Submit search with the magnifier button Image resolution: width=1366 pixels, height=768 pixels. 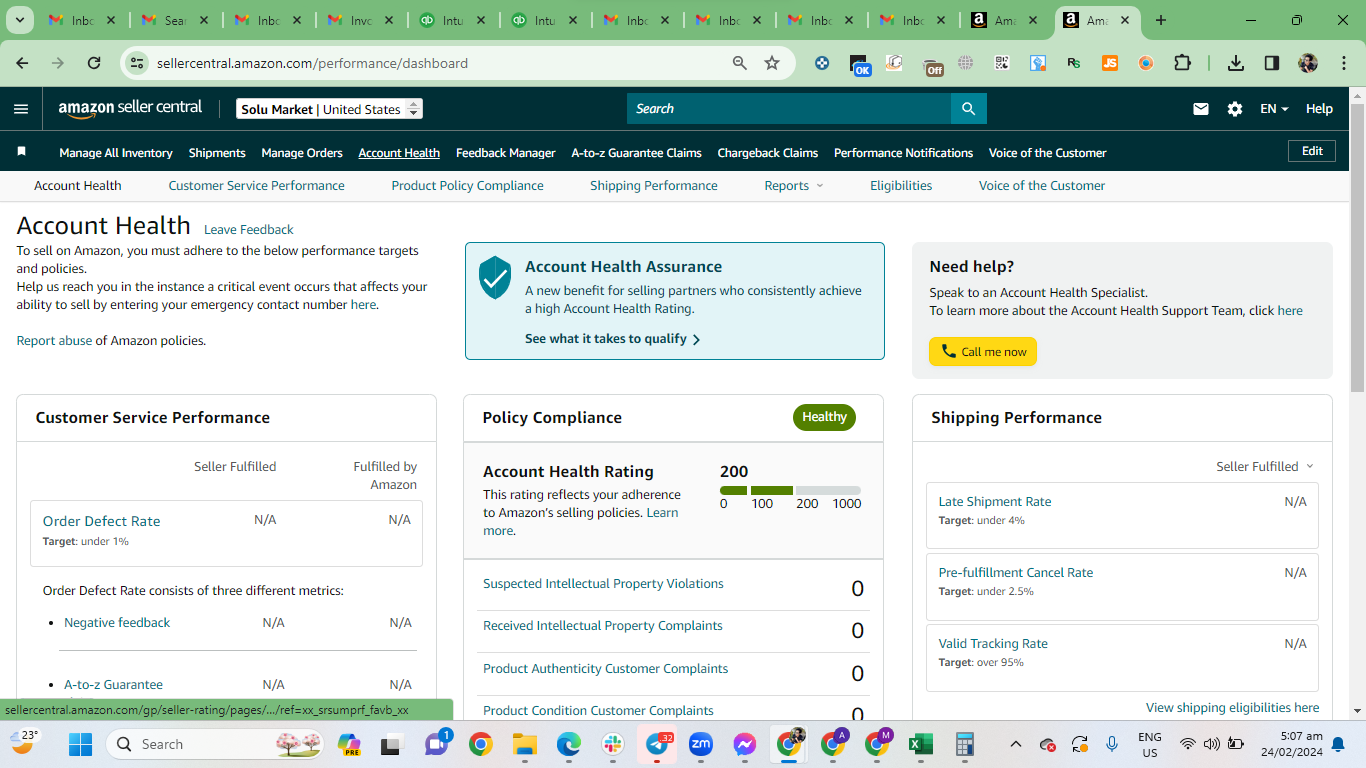[x=968, y=109]
